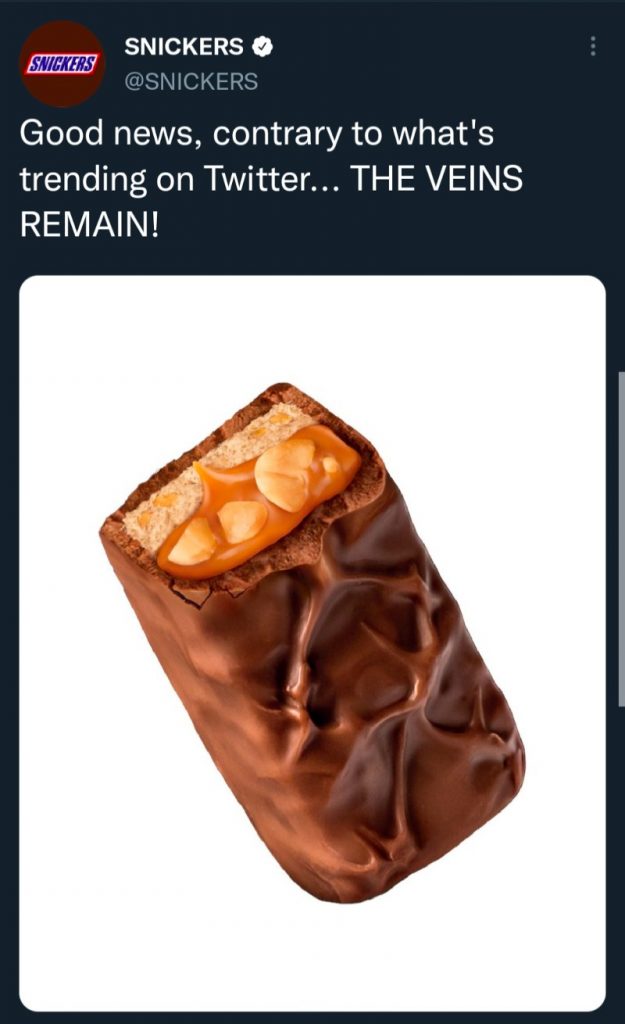625x1024 pixels.
Task: Open the three-dot more options menu
Action: [592, 46]
